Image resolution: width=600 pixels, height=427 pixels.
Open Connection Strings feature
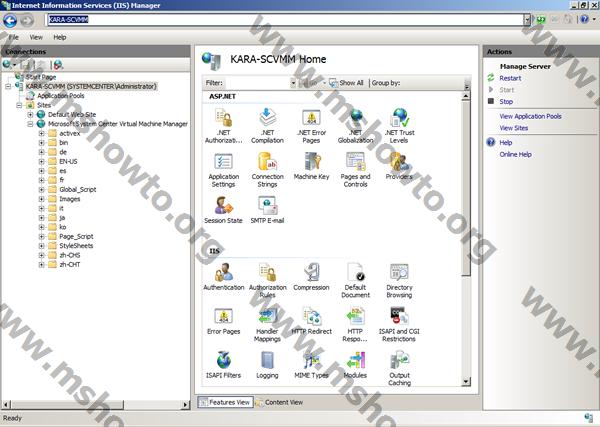tap(267, 169)
